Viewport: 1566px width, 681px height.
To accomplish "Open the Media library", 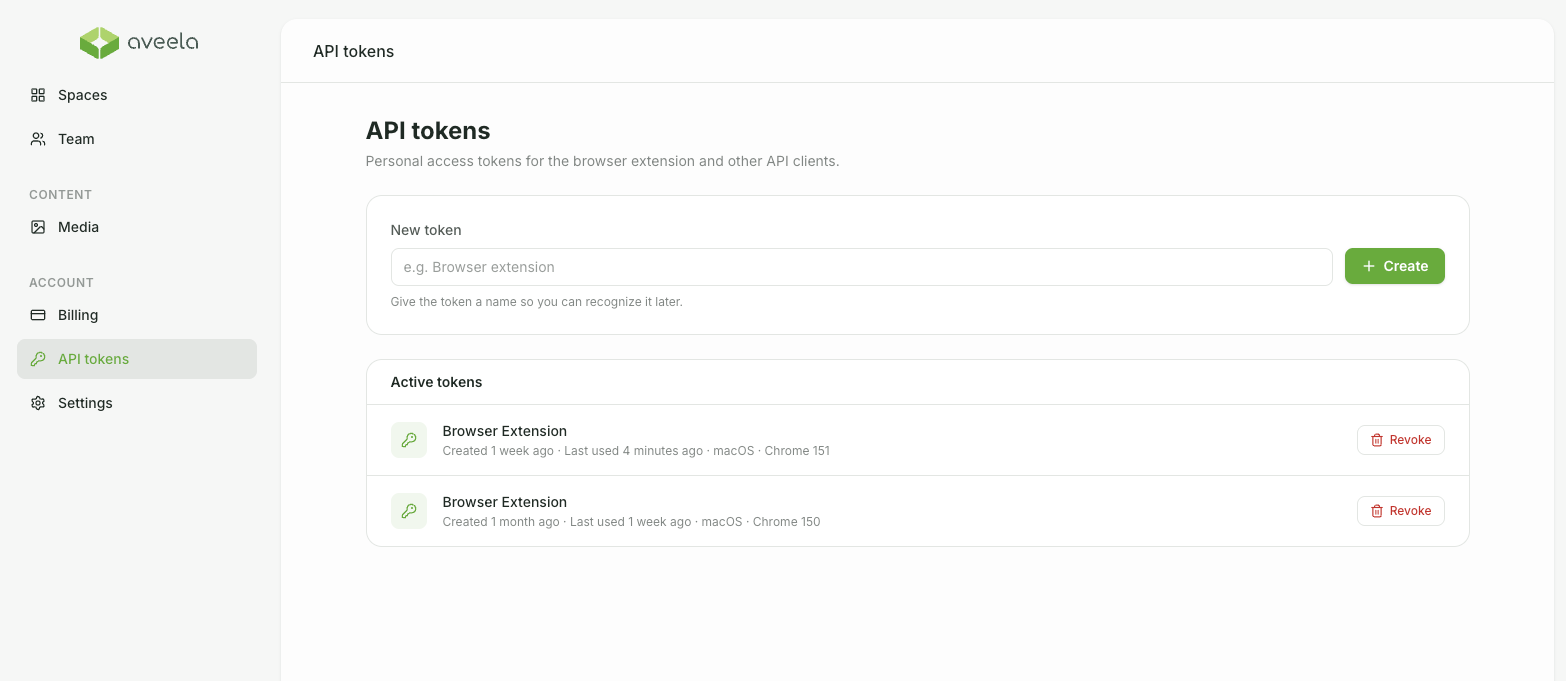I will coord(137,227).
